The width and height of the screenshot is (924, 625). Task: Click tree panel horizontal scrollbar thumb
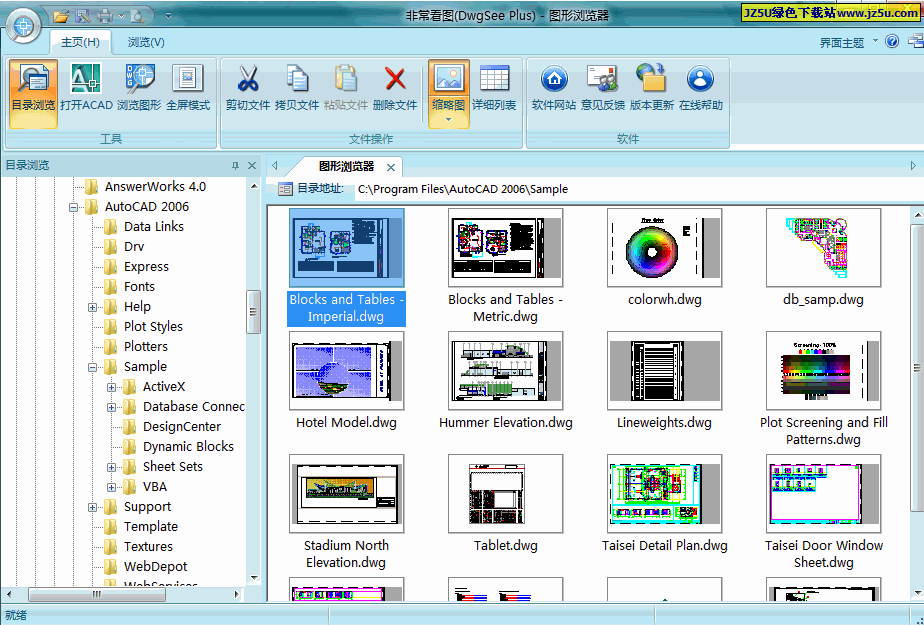click(97, 594)
